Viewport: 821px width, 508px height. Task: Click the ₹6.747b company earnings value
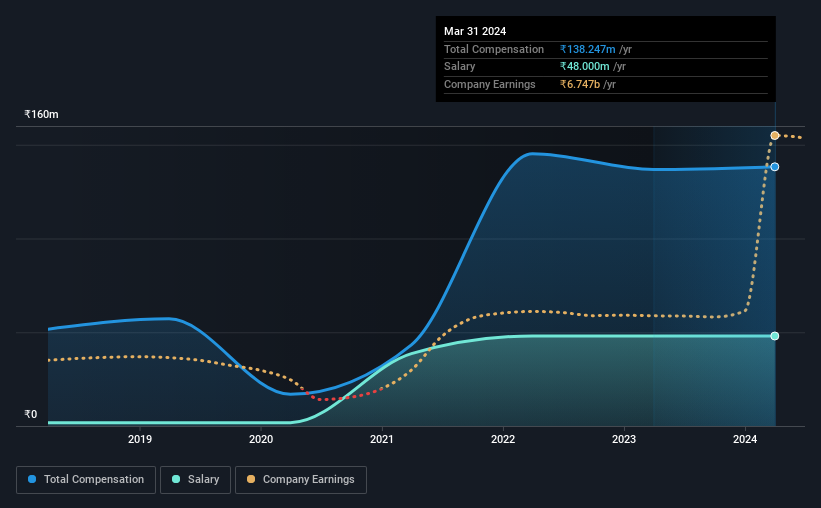click(580, 84)
